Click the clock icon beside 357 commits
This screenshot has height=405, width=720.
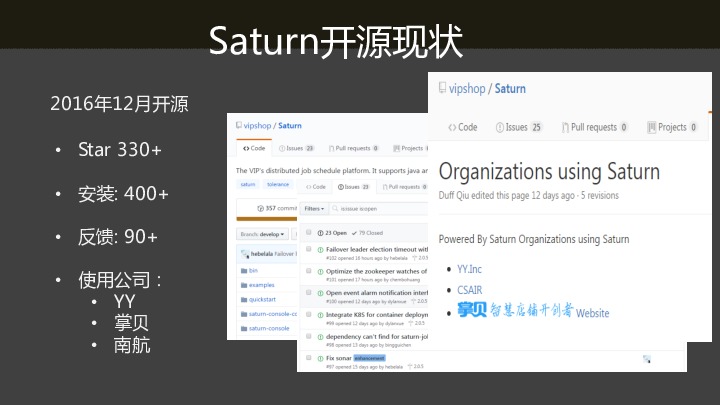click(260, 208)
